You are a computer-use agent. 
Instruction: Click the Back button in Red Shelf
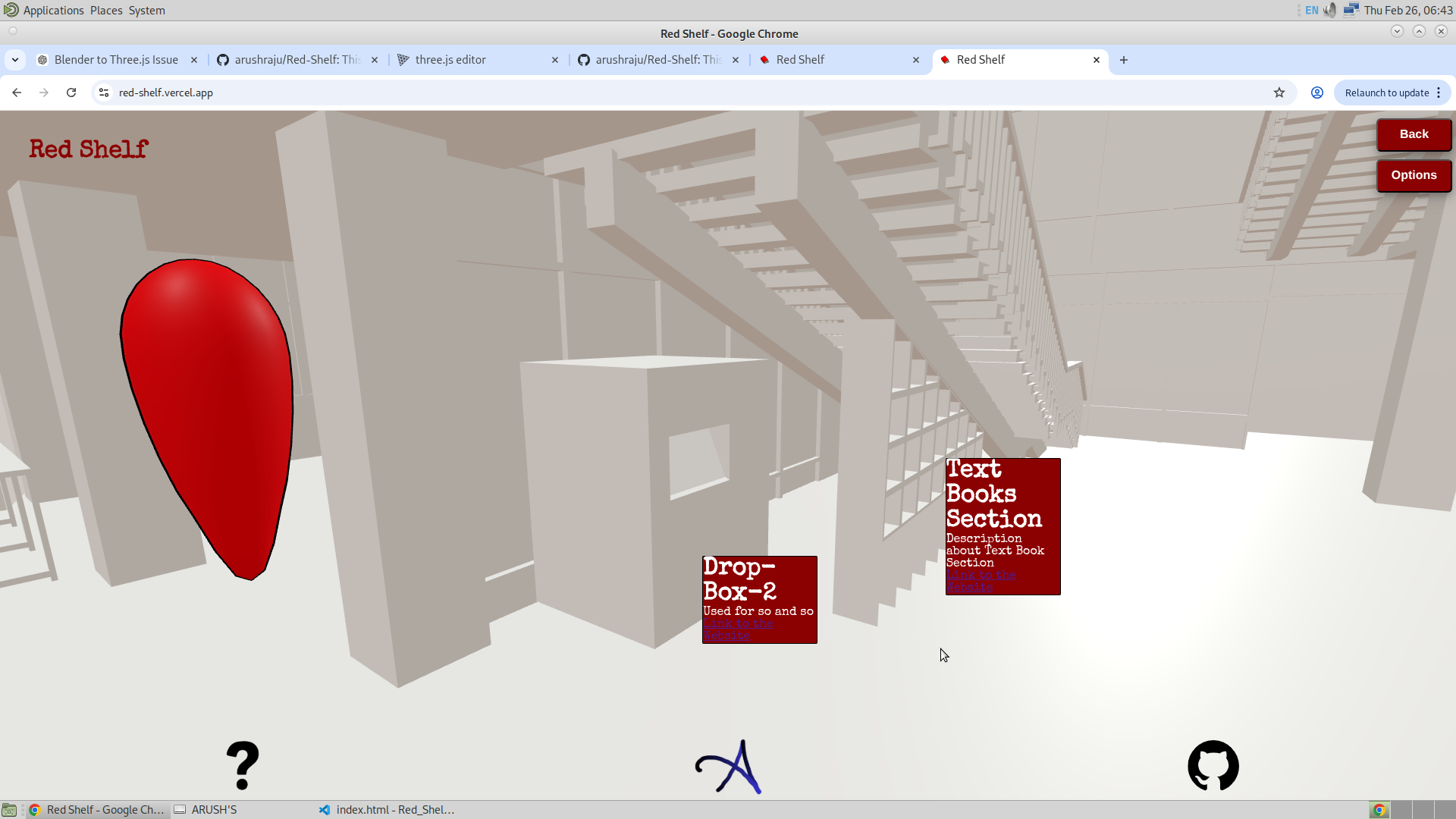point(1413,134)
